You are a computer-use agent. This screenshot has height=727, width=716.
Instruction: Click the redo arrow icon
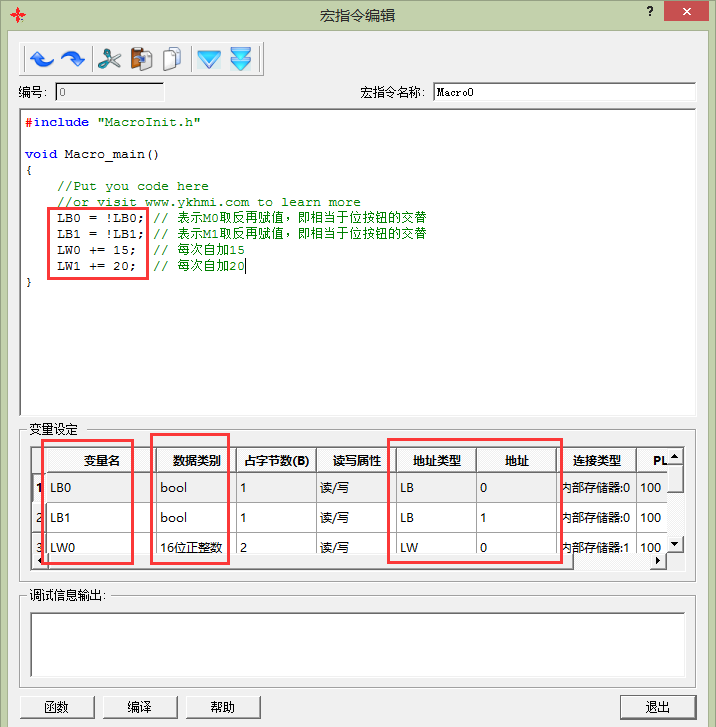click(73, 58)
